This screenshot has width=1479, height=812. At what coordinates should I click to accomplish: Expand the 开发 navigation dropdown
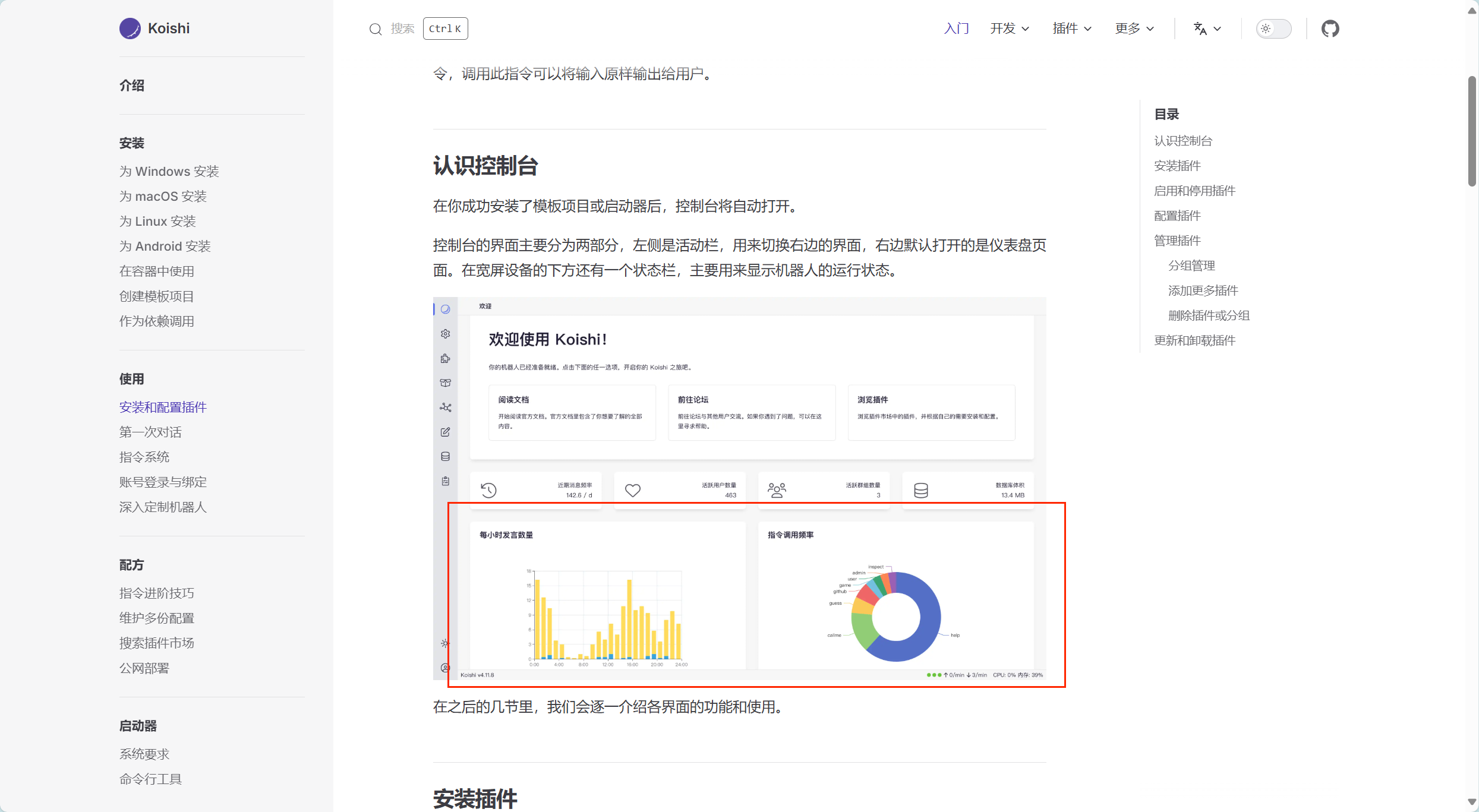[x=1010, y=29]
